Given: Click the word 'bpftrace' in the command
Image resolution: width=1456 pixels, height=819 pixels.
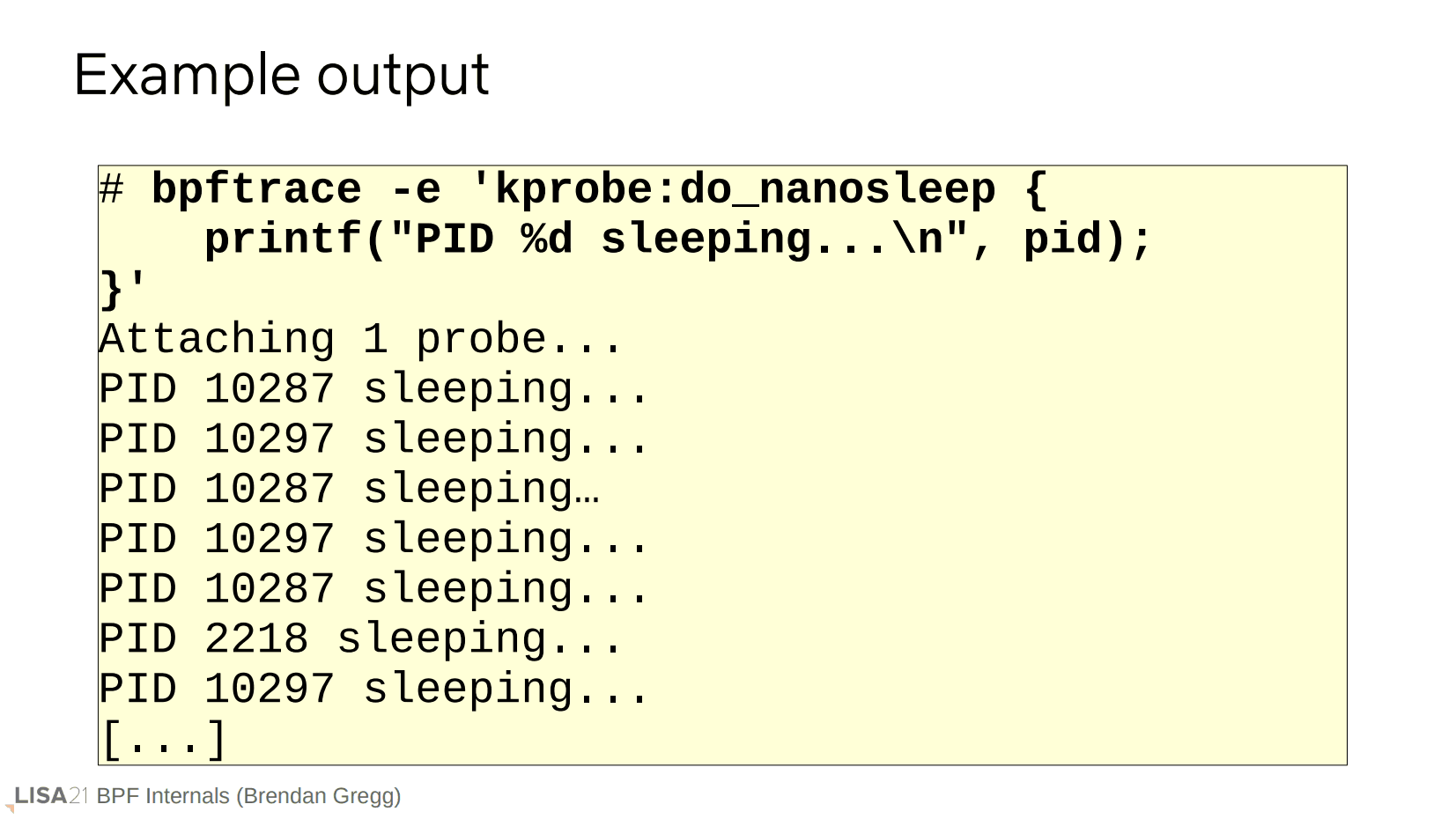Looking at the screenshot, I should coord(255,189).
